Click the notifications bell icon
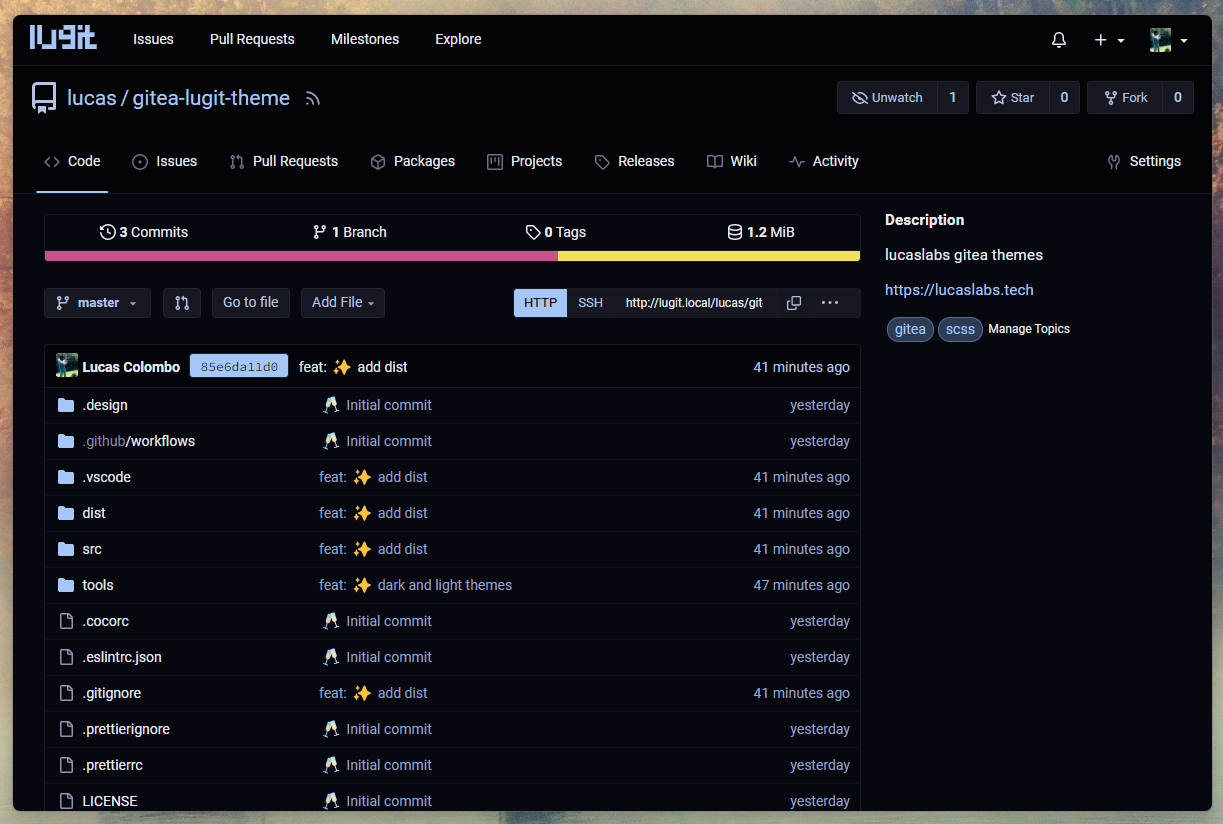The width and height of the screenshot is (1223, 824). [x=1059, y=40]
